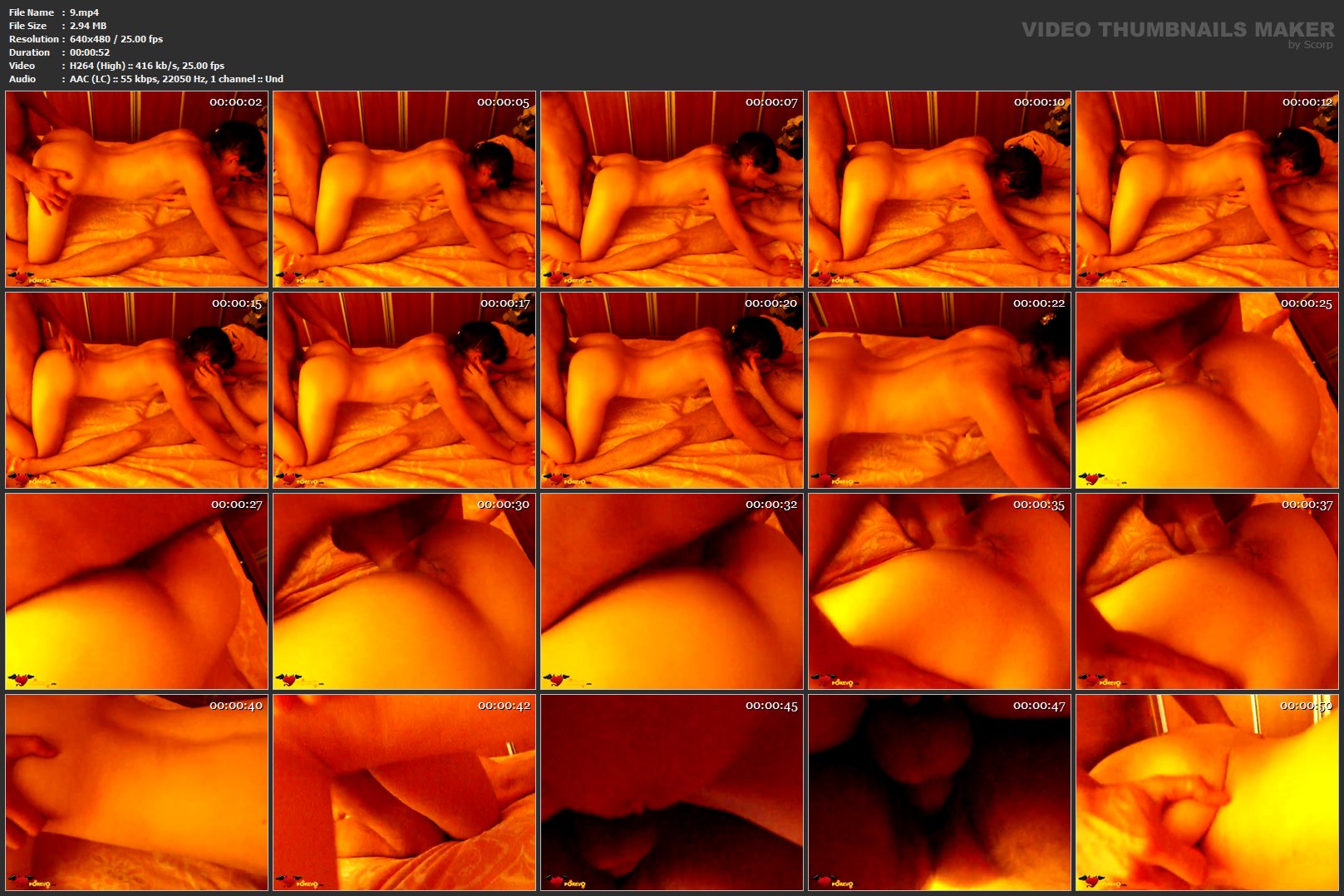Screen dimensions: 1344x896
Task: Click the Video Thumbnails Maker watermark title
Action: click(1177, 29)
